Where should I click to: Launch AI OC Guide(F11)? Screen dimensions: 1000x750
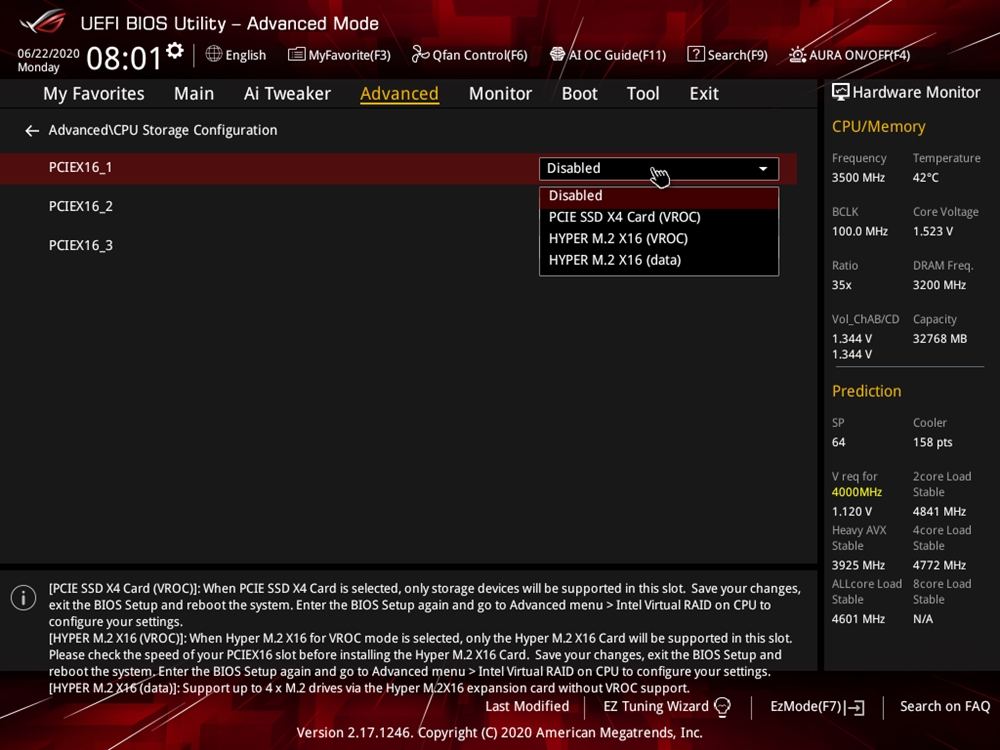tap(608, 55)
